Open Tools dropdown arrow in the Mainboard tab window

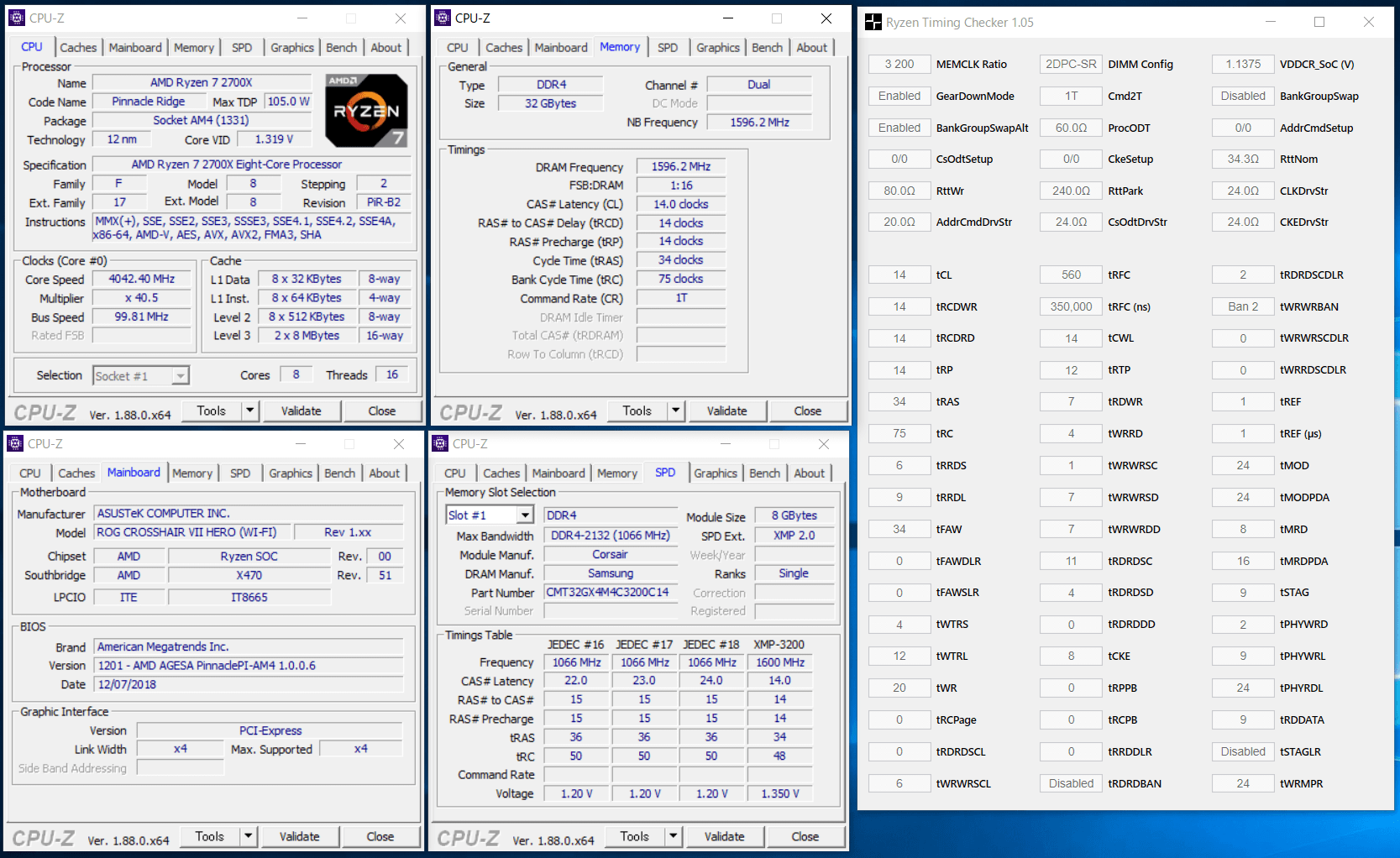pos(248,836)
